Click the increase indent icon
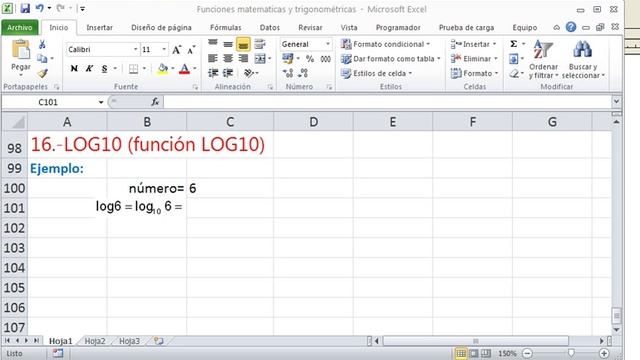640x360 pixels. pyautogui.click(x=228, y=73)
